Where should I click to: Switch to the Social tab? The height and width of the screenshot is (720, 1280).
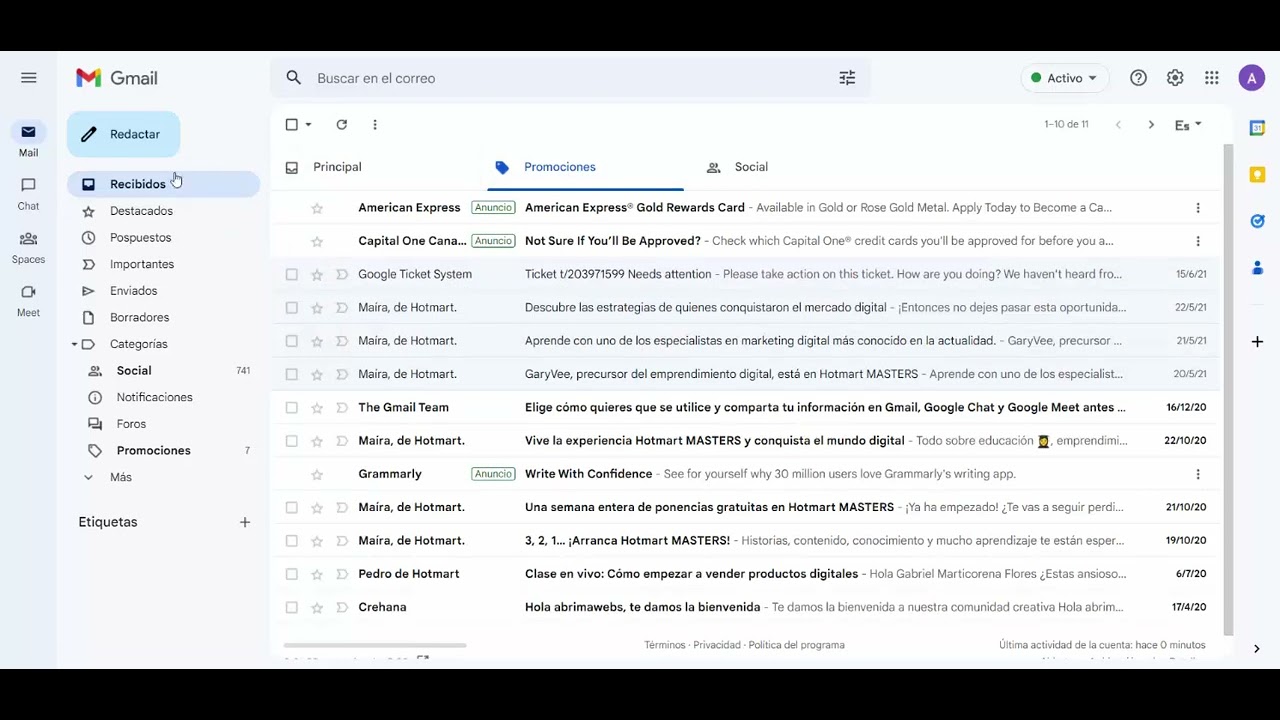tap(737, 167)
